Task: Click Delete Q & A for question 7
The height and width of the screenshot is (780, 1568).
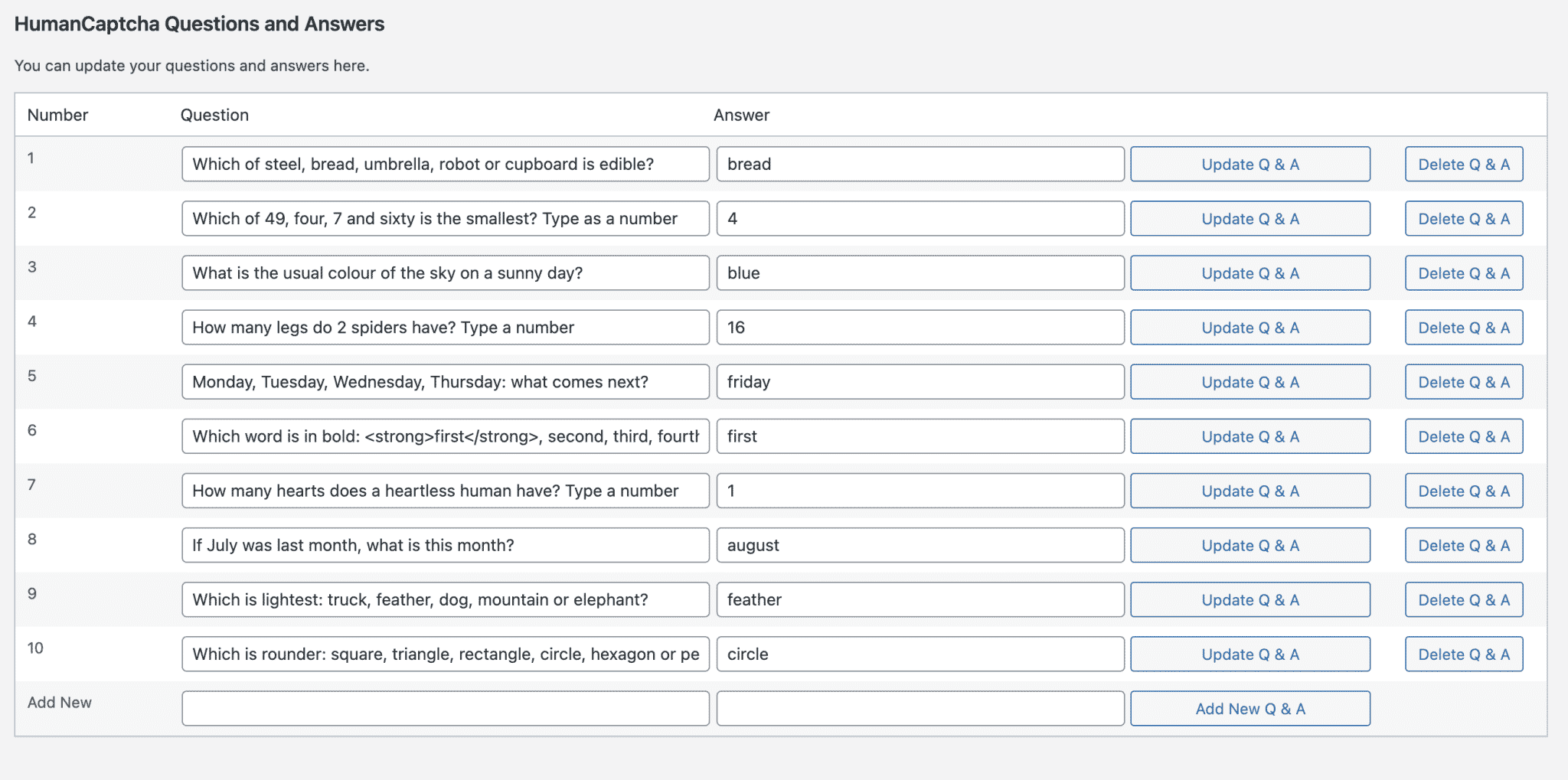Action: point(1463,491)
